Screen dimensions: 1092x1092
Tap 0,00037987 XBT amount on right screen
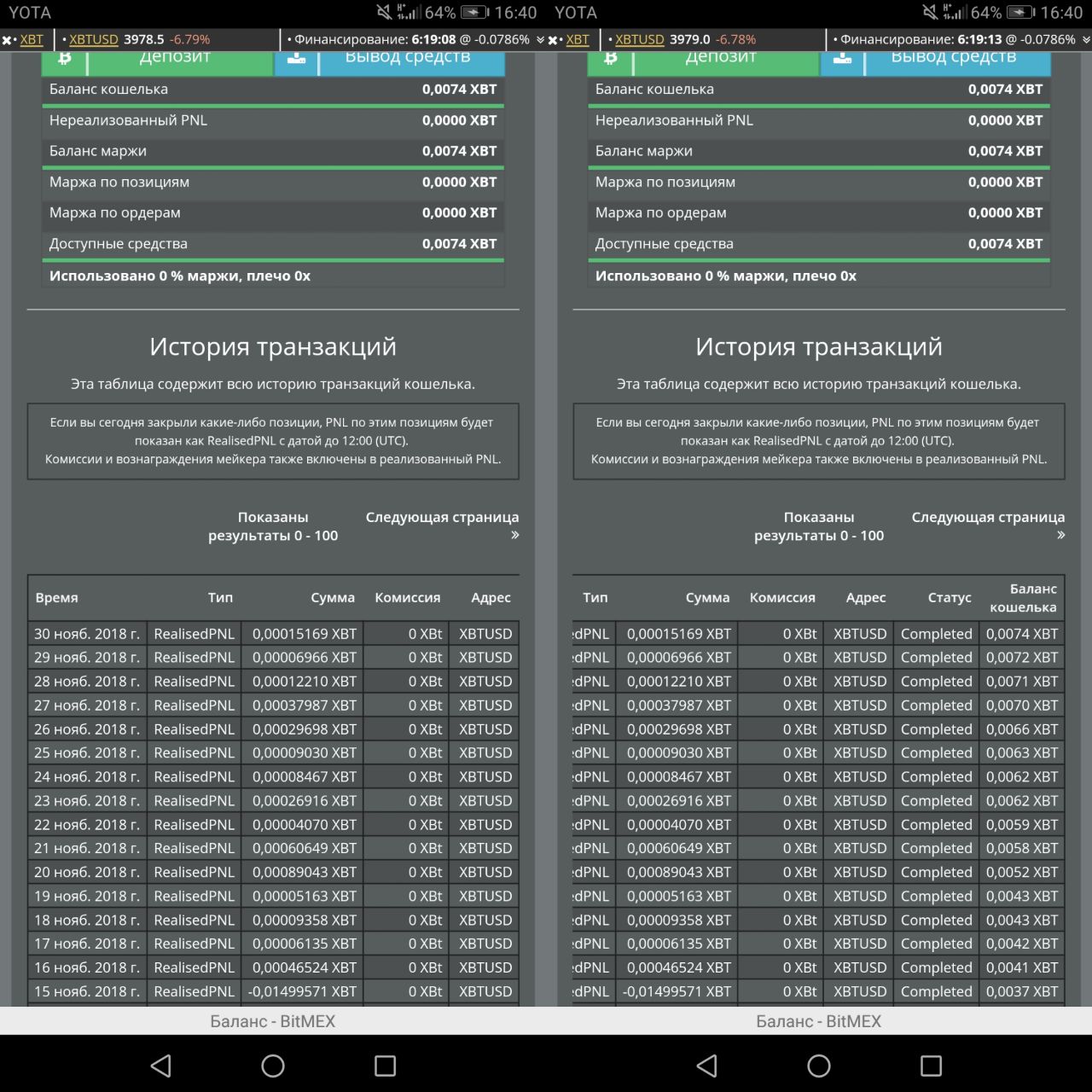677,706
